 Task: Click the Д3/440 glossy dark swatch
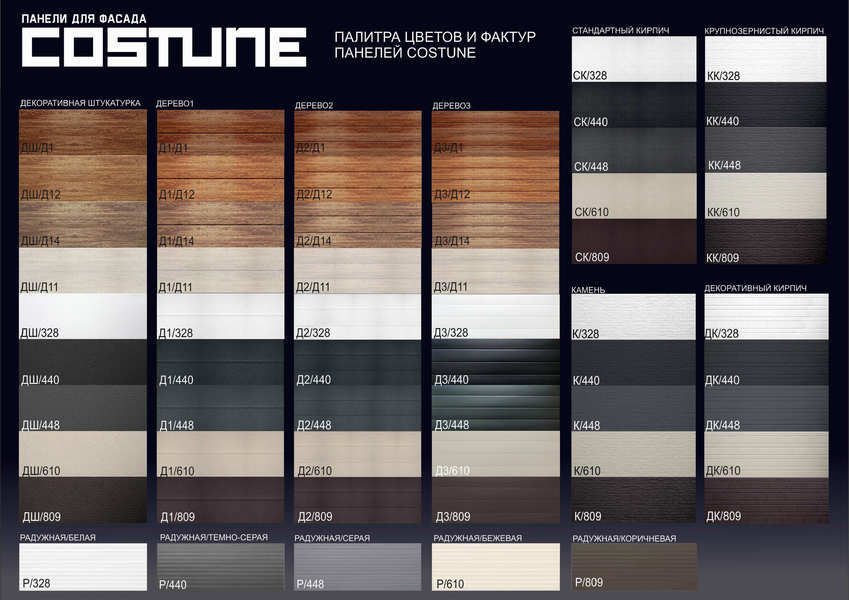(495, 362)
